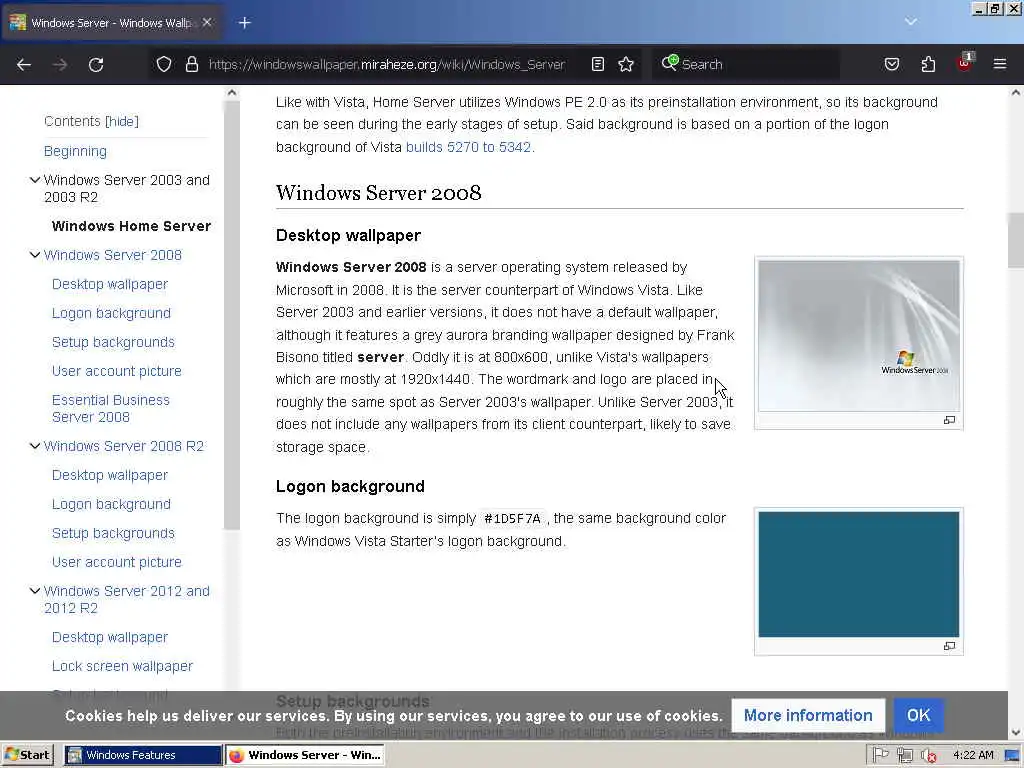Screen dimensions: 1024x768
Task: Click the URL address bar
Action: click(387, 64)
